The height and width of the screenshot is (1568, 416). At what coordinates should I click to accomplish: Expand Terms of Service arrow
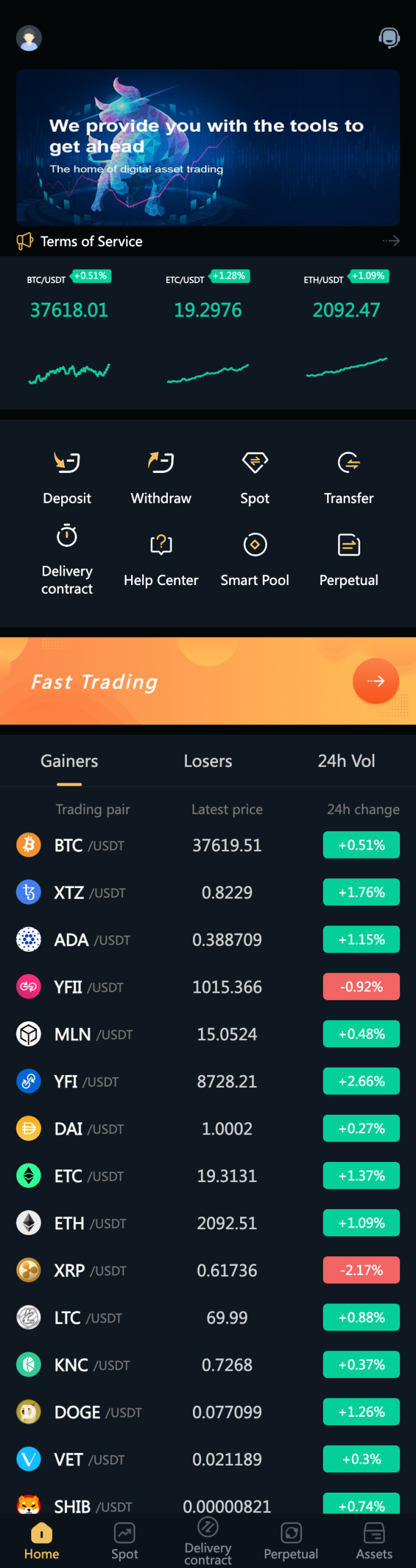pos(391,241)
